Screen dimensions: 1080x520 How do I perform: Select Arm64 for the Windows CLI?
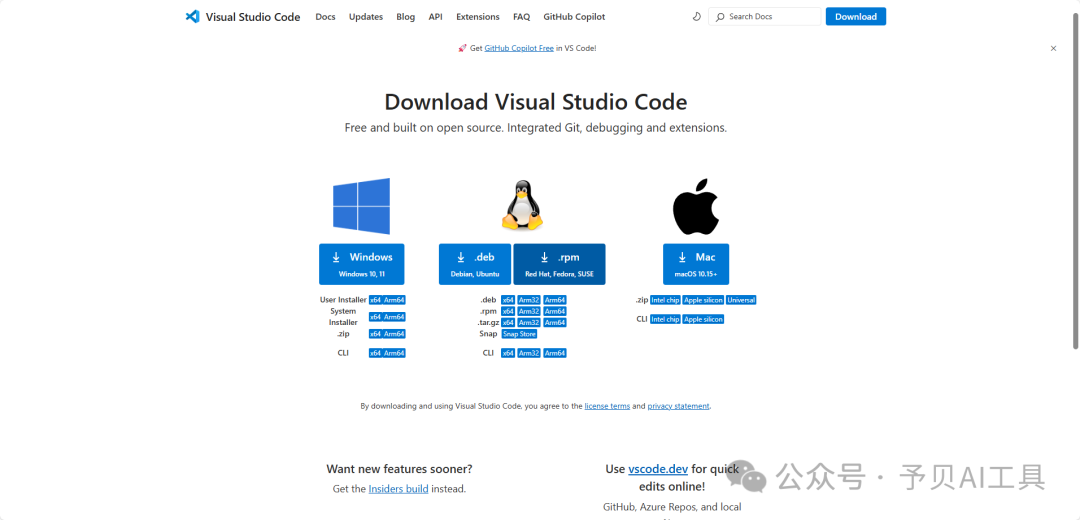(x=394, y=353)
